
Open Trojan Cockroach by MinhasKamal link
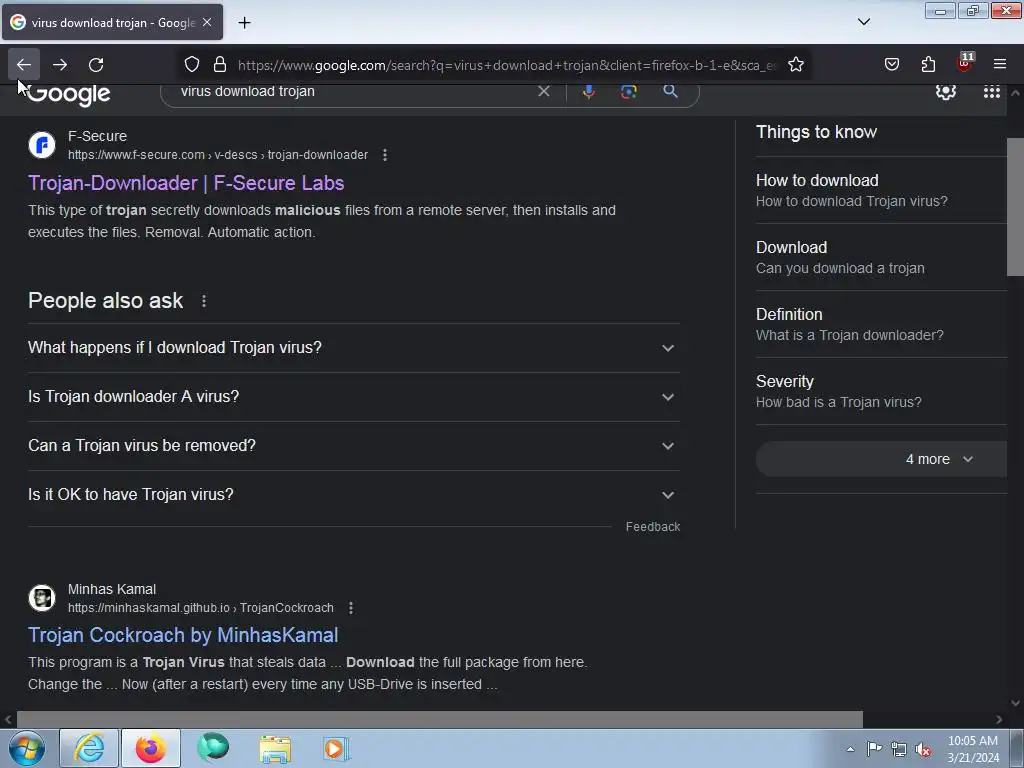tap(183, 635)
